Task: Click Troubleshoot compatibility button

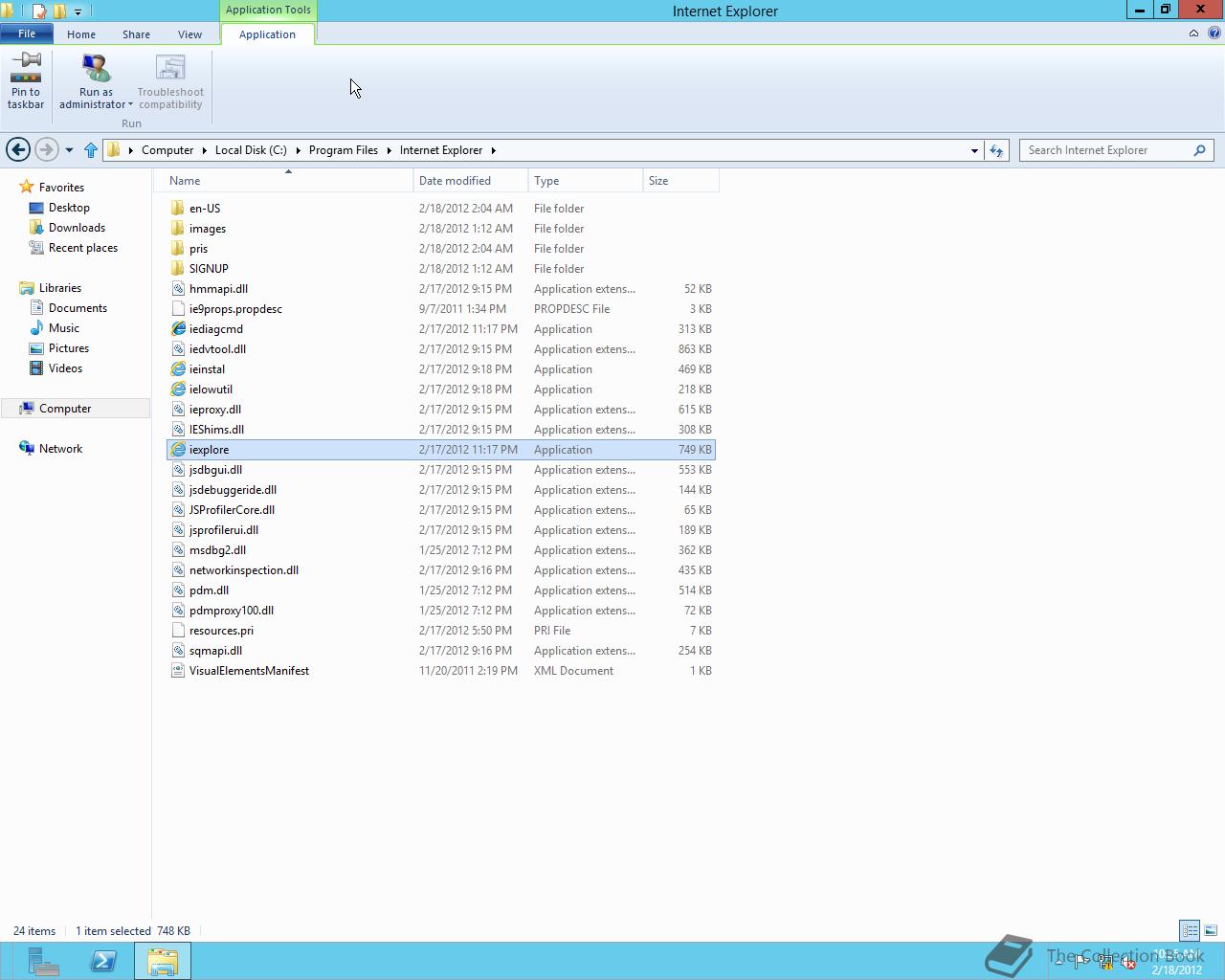Action: click(170, 81)
